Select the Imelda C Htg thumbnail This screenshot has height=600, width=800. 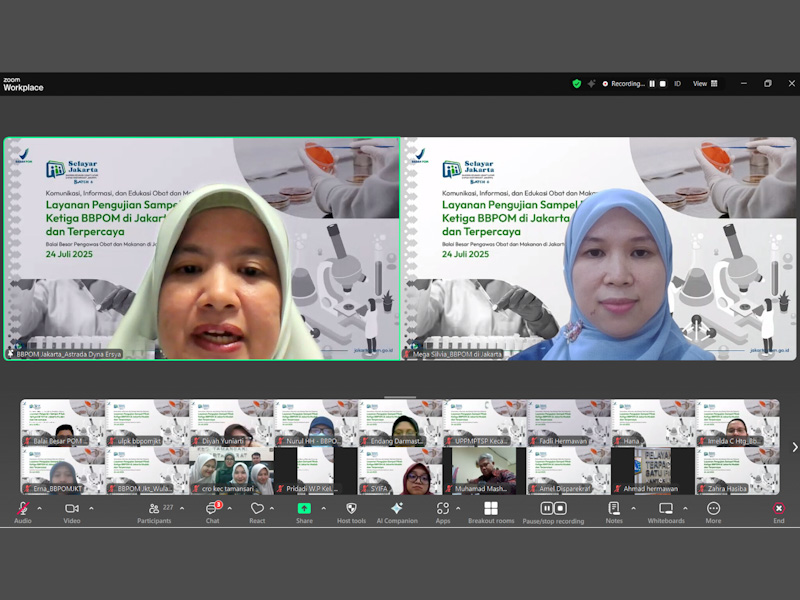pos(737,423)
